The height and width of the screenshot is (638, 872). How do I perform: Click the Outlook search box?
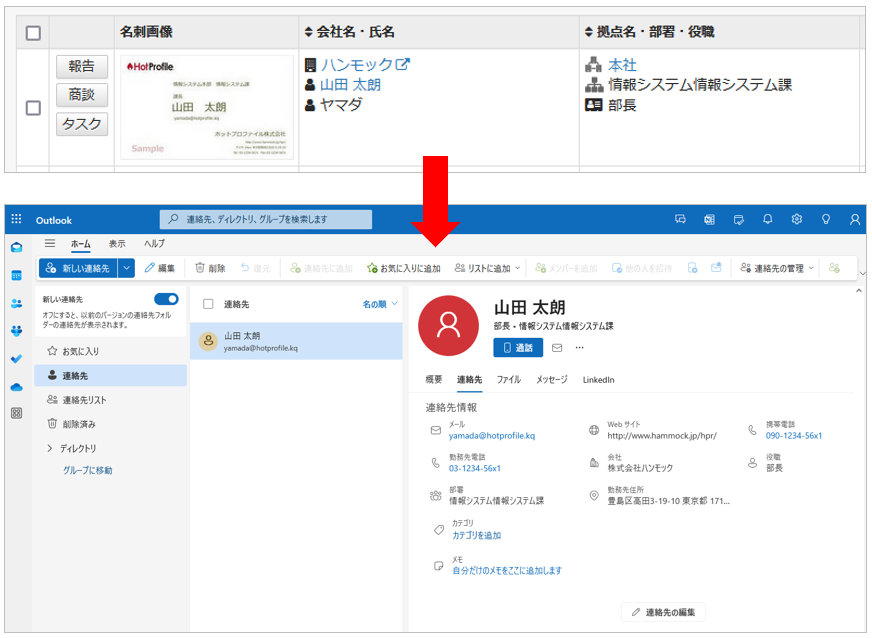(266, 219)
